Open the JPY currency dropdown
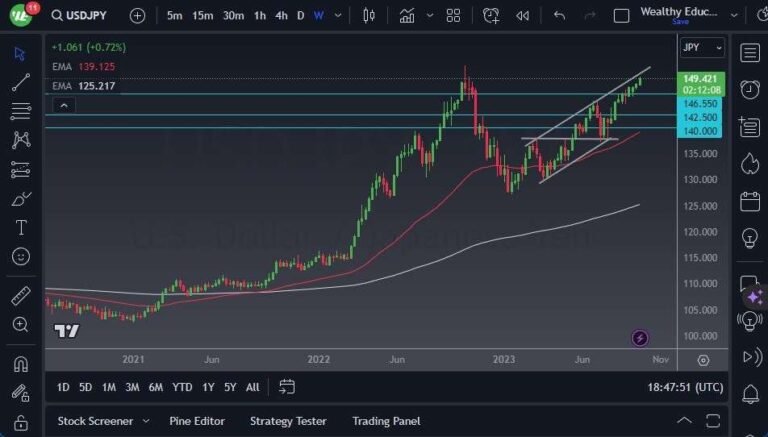 point(702,48)
